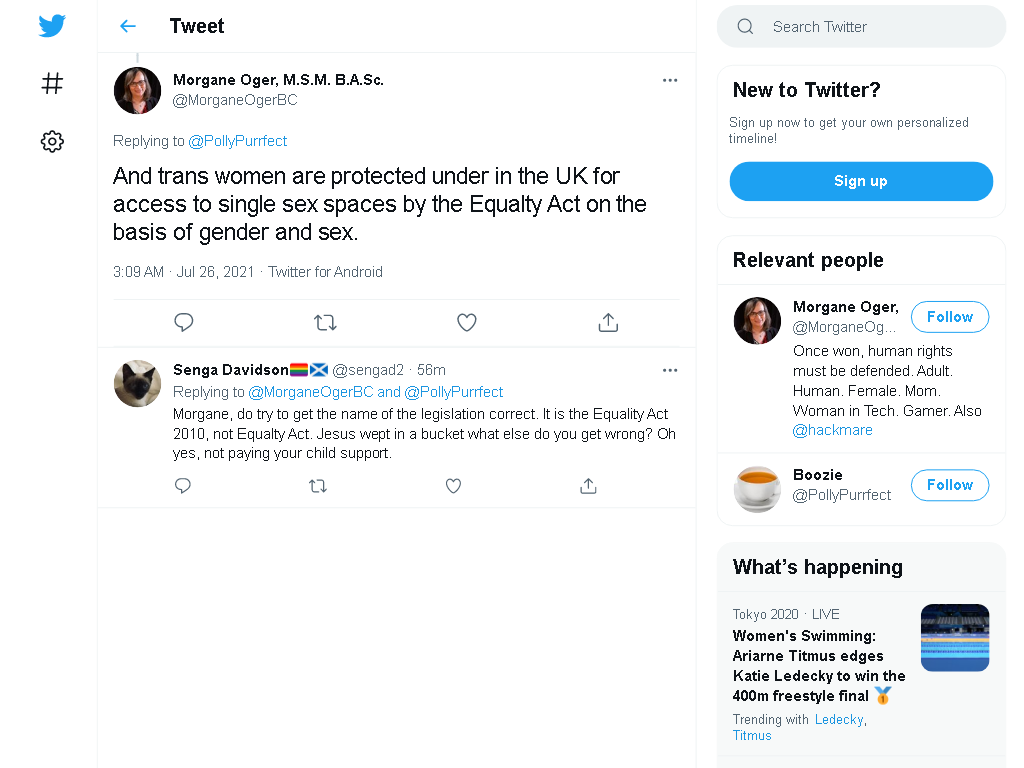The image size is (1024, 768).
Task: Open the @hackmare link in bio
Action: (x=833, y=430)
